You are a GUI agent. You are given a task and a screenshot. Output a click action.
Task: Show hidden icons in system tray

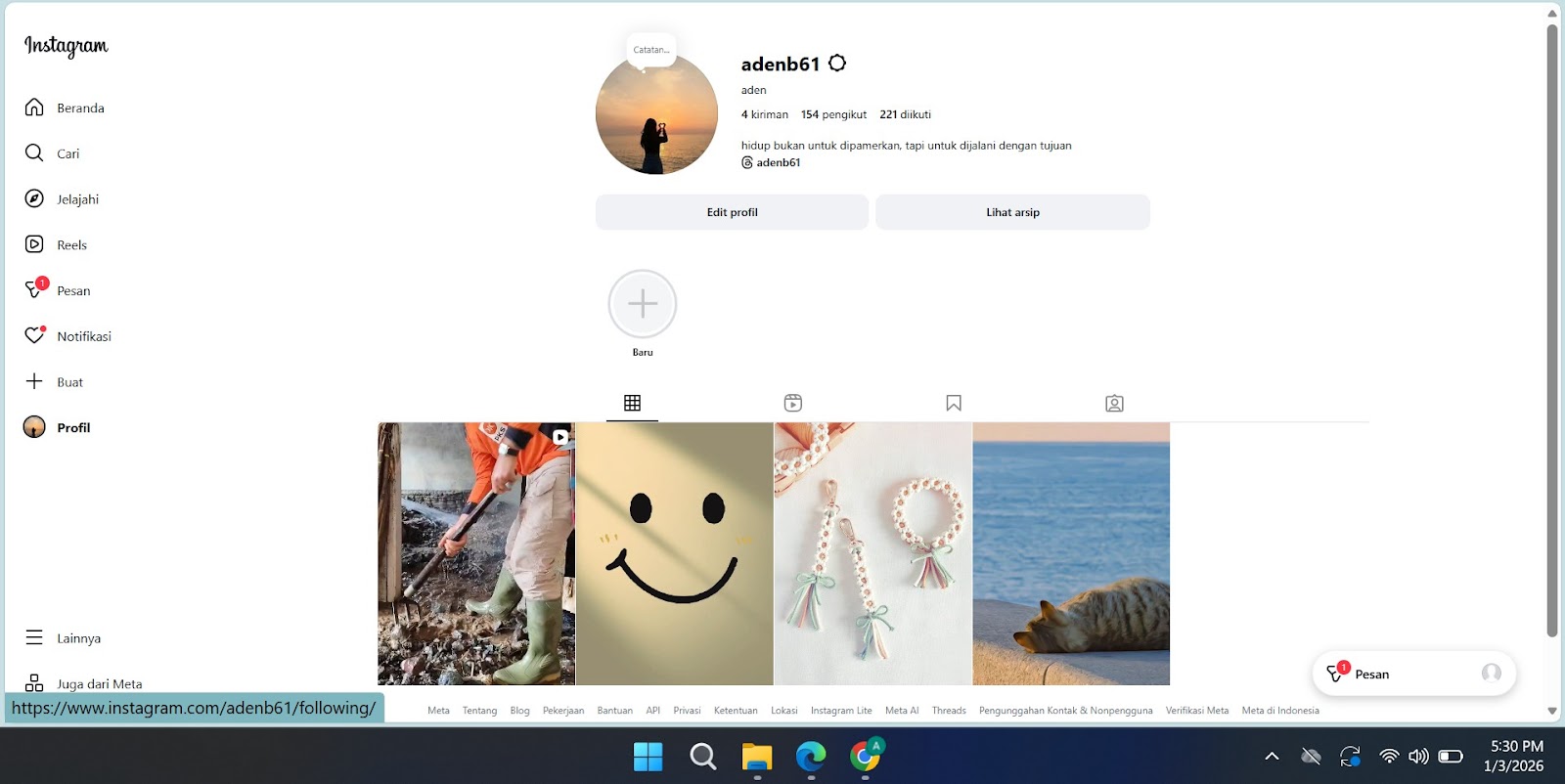pyautogui.click(x=1272, y=756)
